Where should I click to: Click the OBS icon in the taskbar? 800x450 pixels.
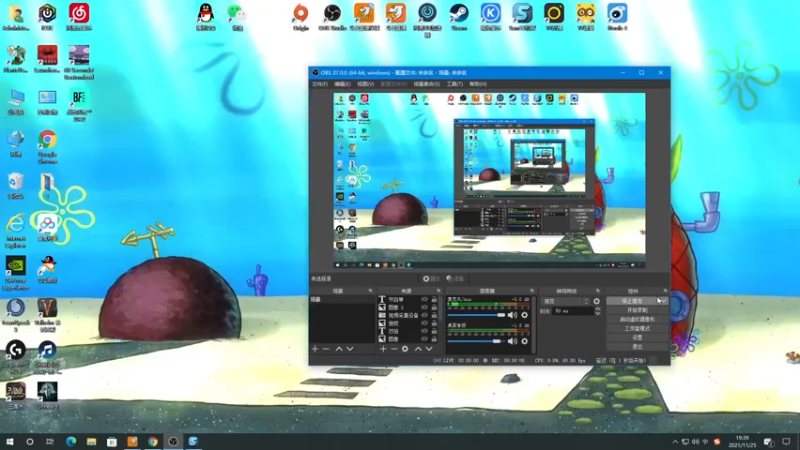pos(173,441)
